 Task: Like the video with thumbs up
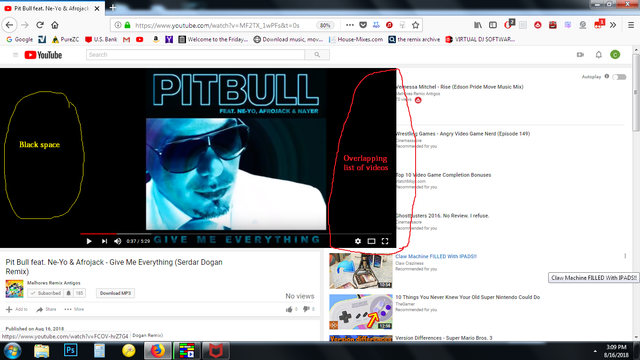[289, 309]
